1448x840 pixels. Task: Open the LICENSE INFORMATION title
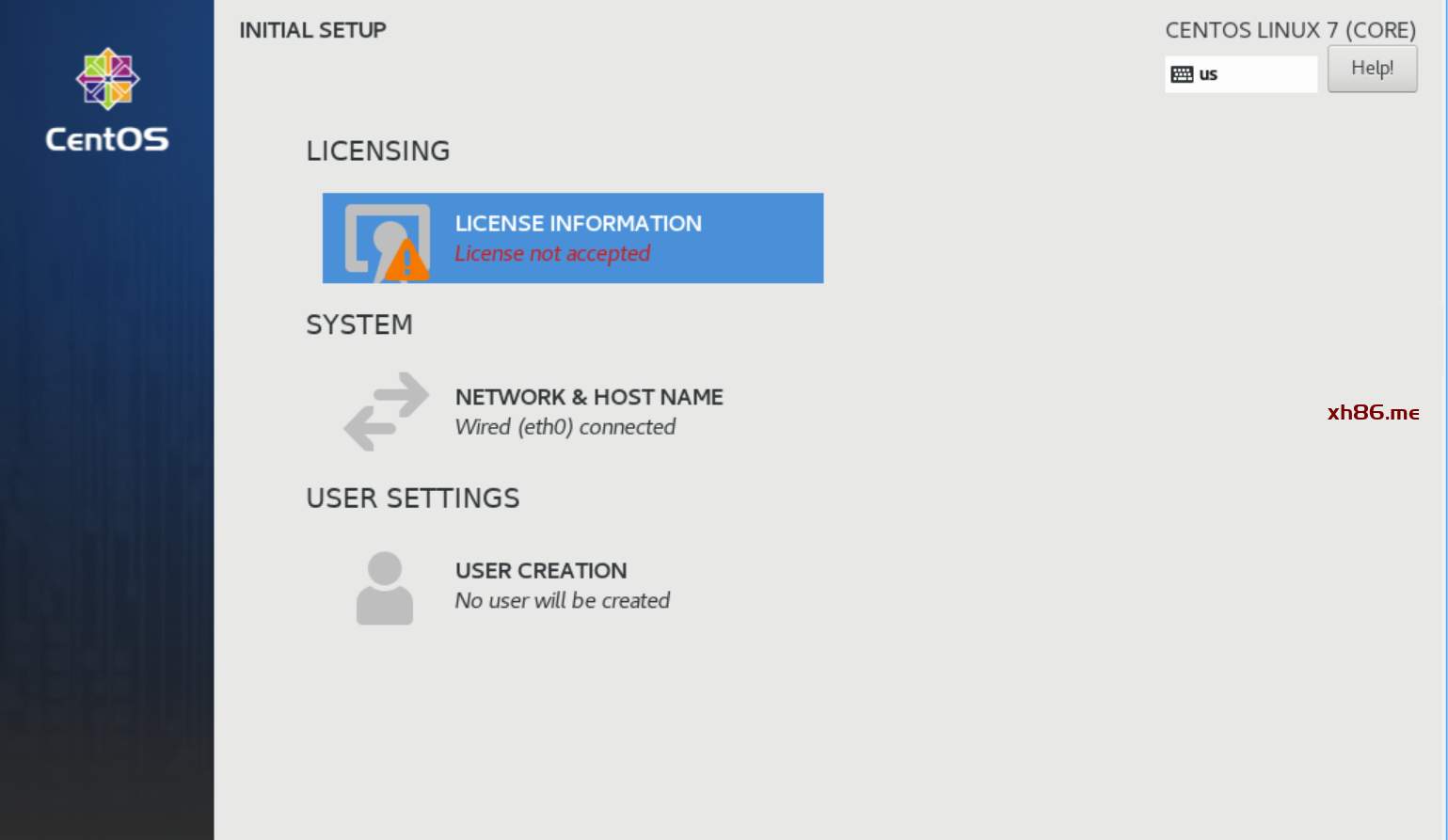tap(578, 224)
